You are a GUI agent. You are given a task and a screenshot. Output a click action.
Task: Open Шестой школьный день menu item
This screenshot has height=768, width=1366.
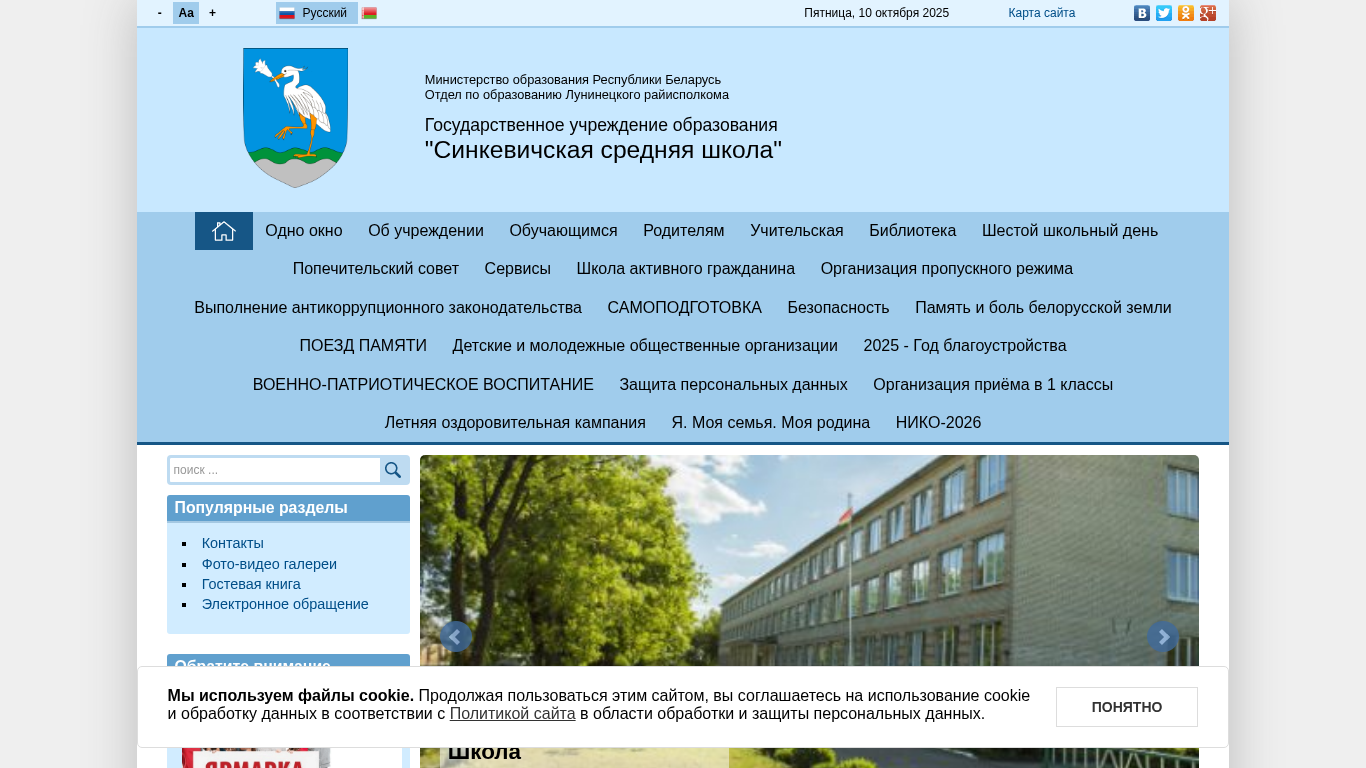coord(1070,231)
